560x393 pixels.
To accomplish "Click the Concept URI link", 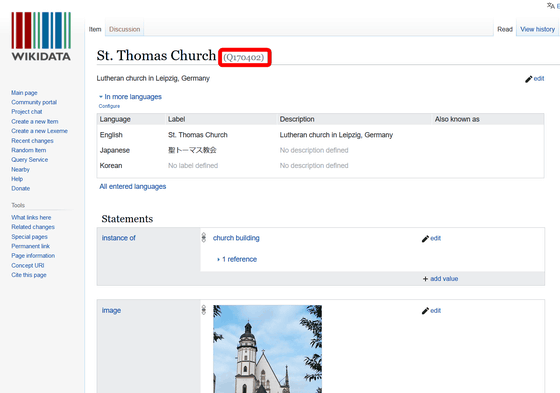I will (28, 265).
